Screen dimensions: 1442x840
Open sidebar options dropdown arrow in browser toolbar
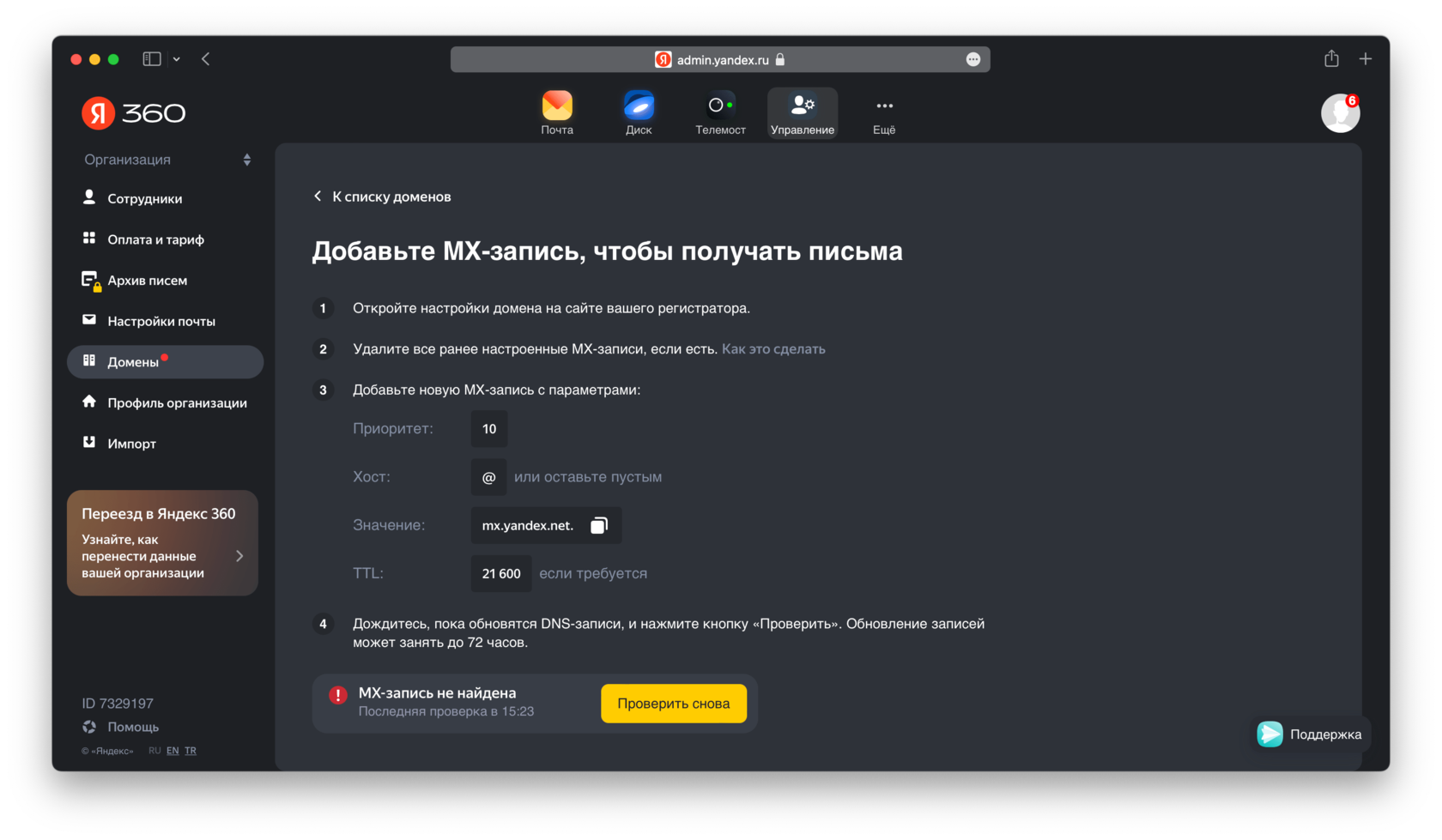point(177,59)
